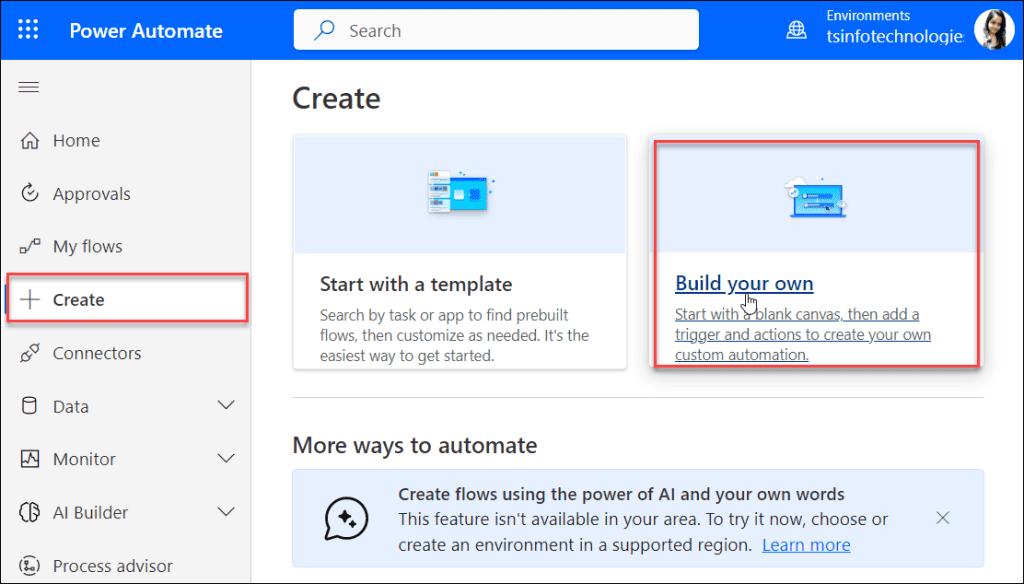Click the template card description text
Image resolution: width=1024 pixels, height=584 pixels.
pos(455,335)
